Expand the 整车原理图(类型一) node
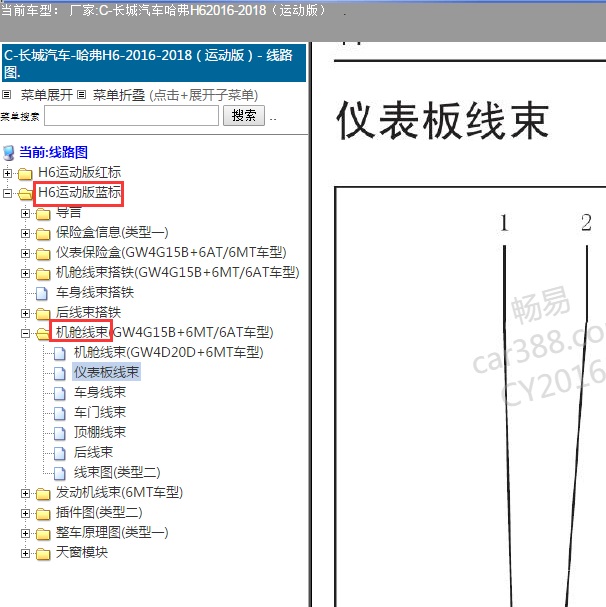The image size is (606, 607). [25, 533]
